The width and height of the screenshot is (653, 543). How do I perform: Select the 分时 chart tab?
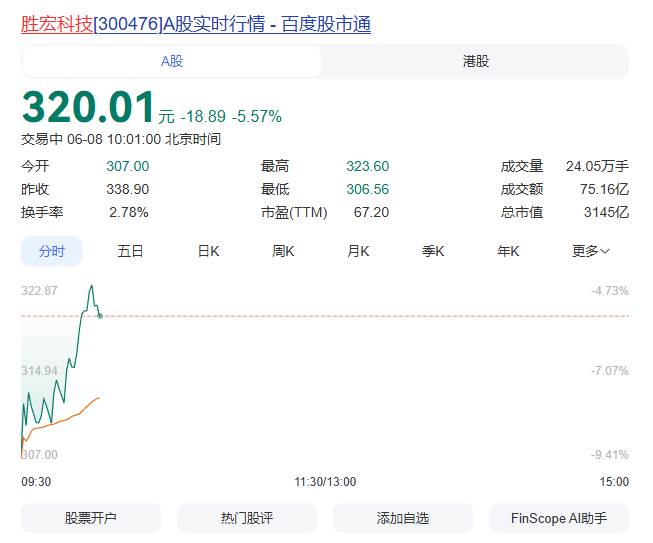(x=52, y=251)
